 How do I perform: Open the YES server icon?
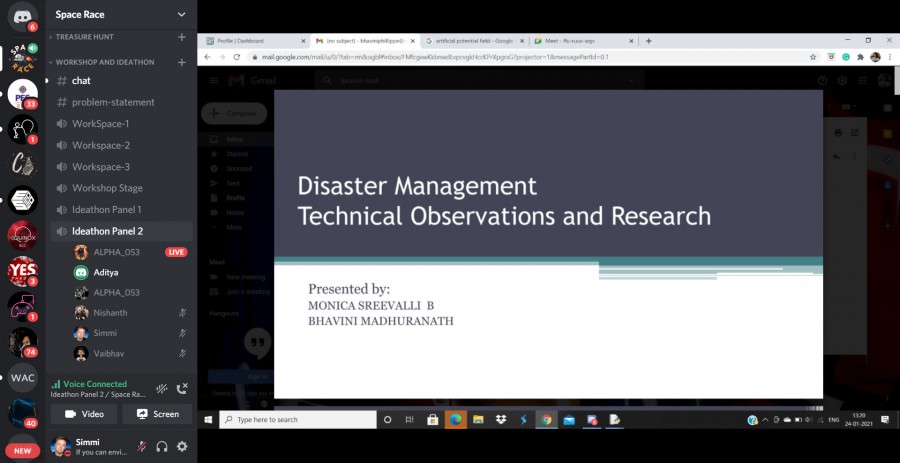(22, 270)
